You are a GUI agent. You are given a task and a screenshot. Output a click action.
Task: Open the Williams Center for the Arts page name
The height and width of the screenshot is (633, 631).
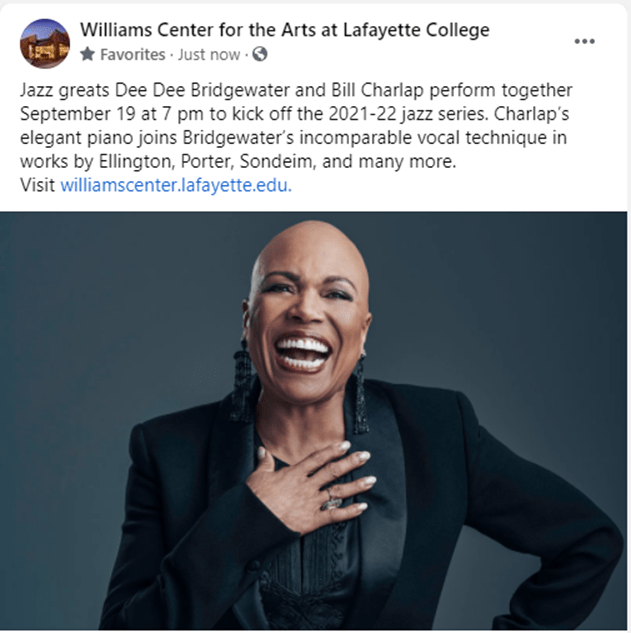pyautogui.click(x=285, y=30)
